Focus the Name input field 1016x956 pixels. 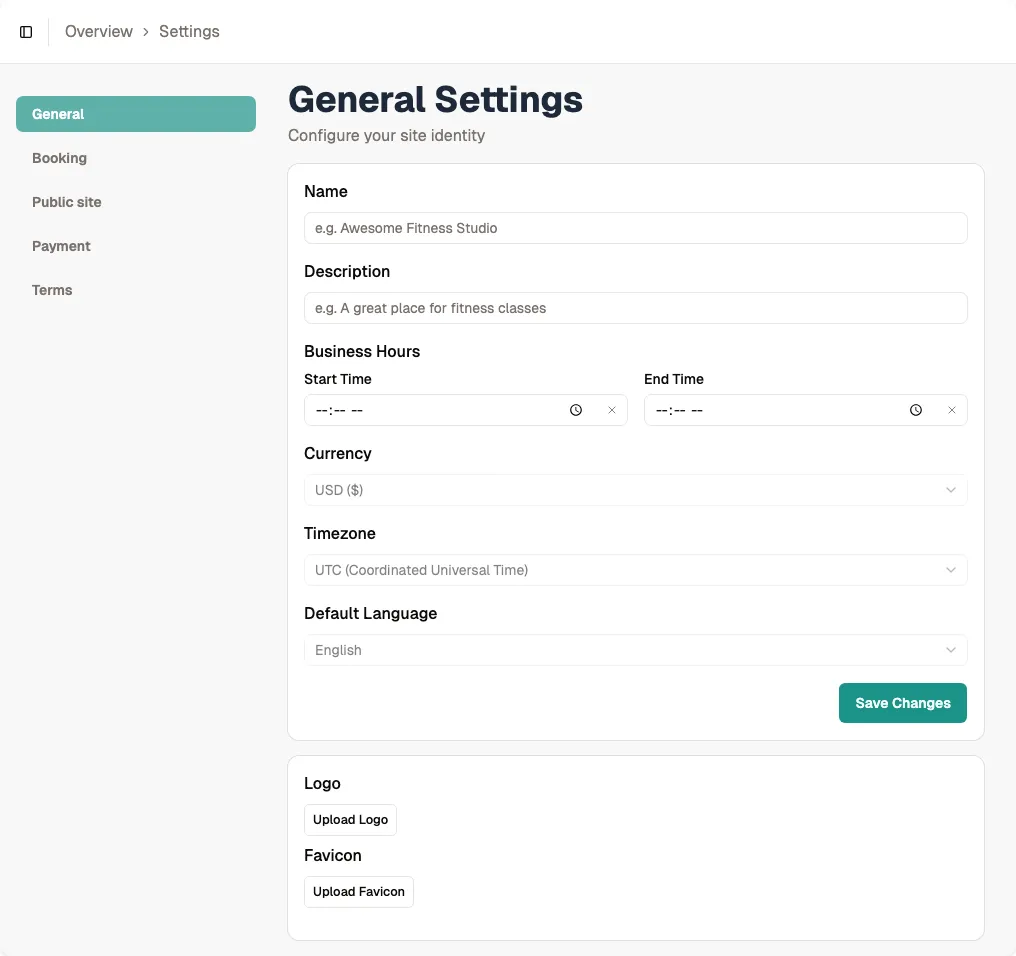click(636, 228)
